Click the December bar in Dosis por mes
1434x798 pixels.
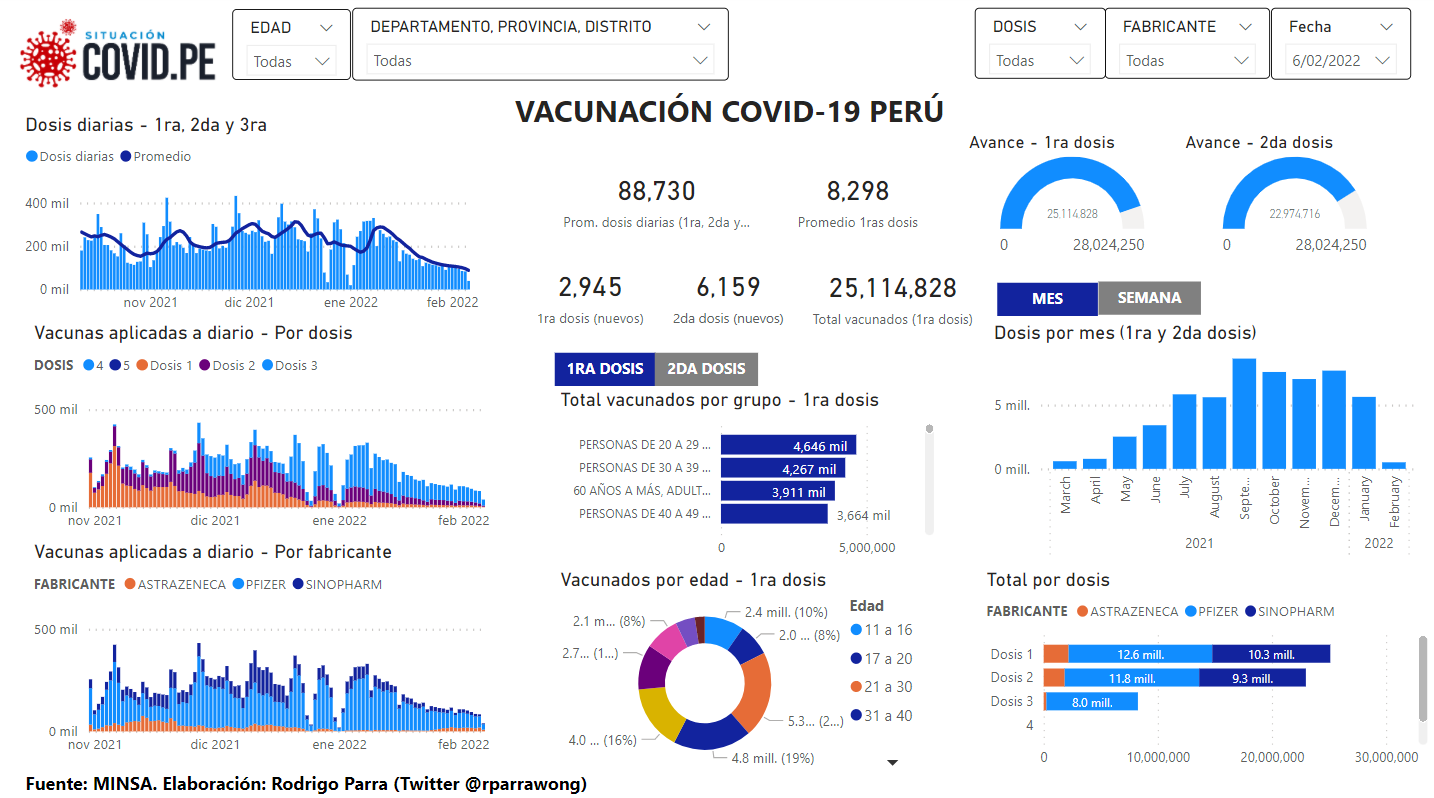[x=1334, y=420]
